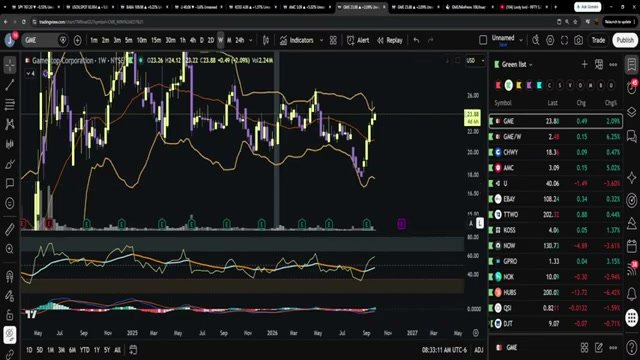Open the quick search icon
This screenshot has height=360, width=640.
coord(536,40)
